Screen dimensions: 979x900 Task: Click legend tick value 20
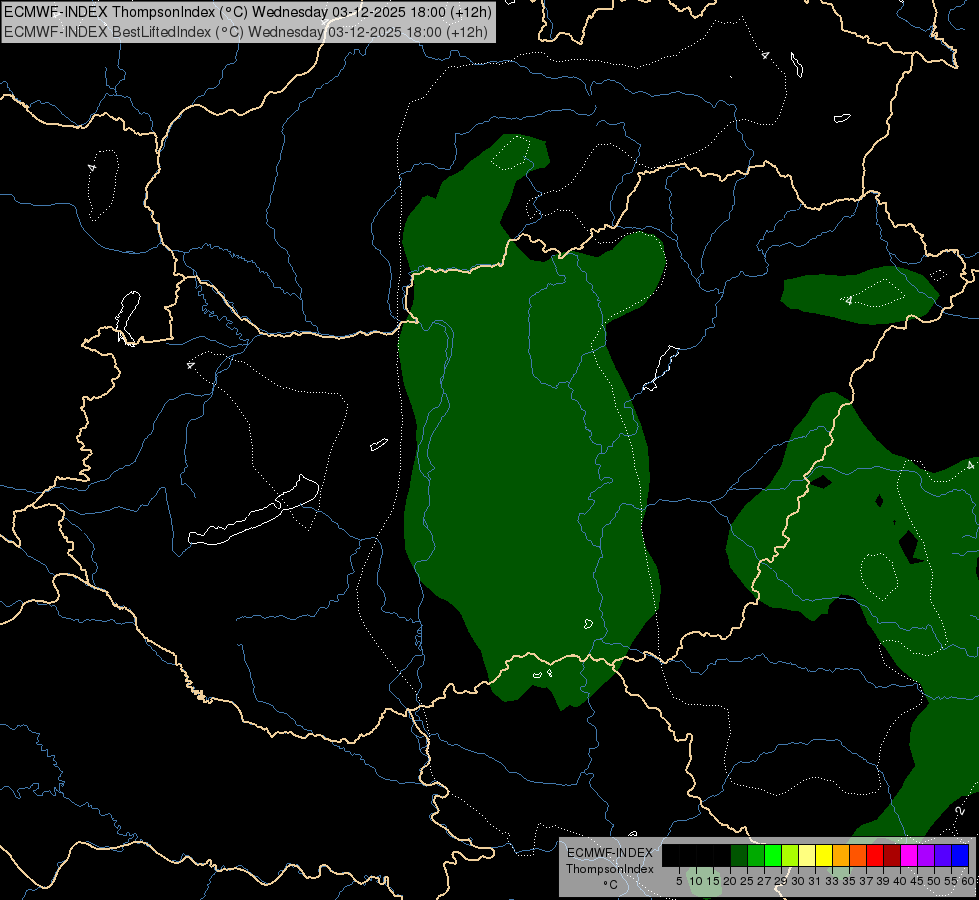[x=730, y=881]
